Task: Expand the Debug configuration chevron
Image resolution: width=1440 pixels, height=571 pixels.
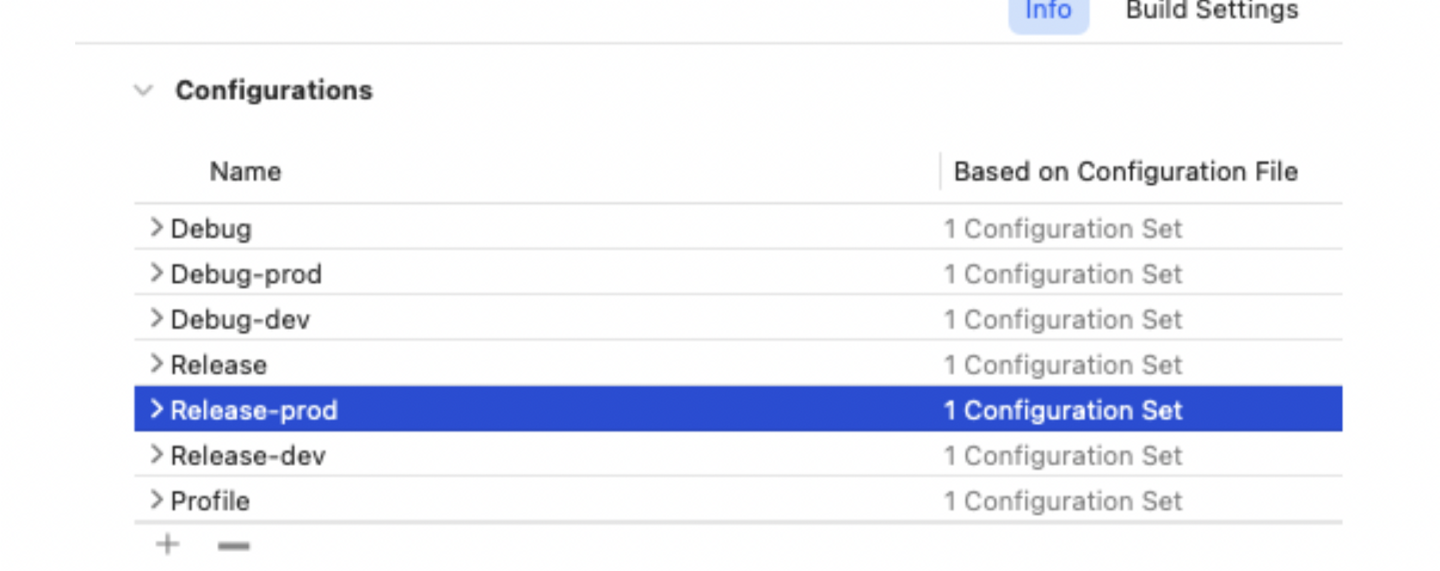Action: pos(156,228)
